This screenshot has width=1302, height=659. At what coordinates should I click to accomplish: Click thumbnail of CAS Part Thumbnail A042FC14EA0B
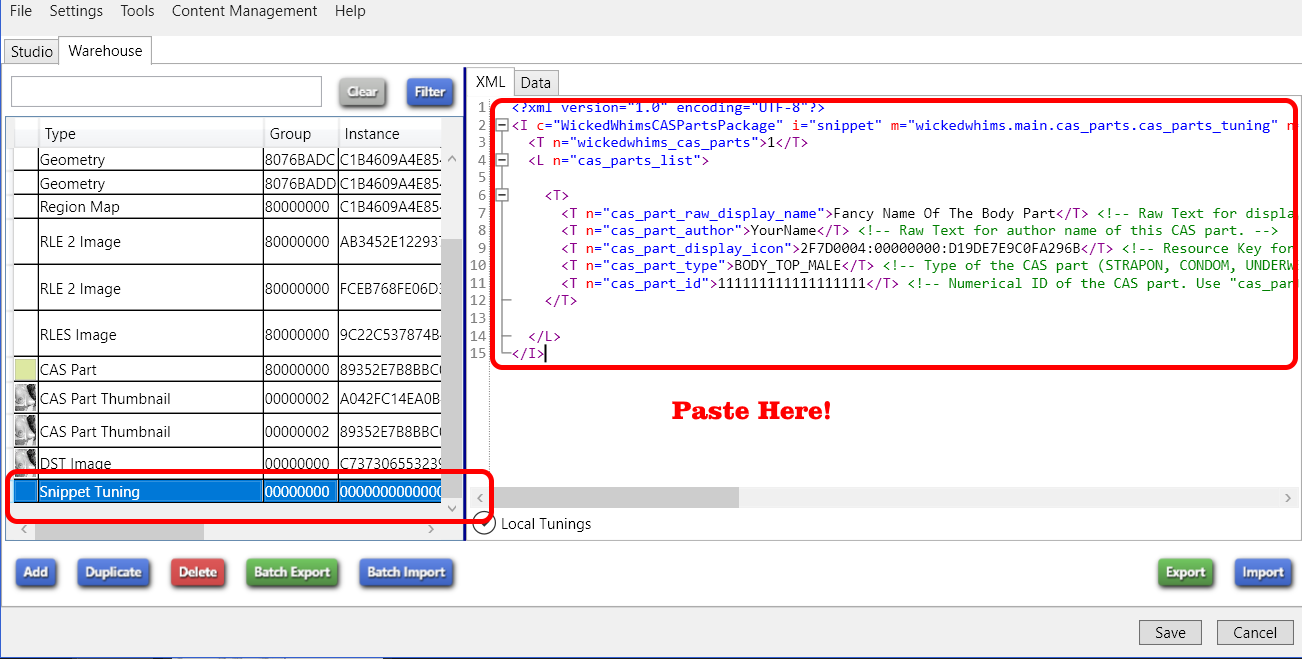26,398
